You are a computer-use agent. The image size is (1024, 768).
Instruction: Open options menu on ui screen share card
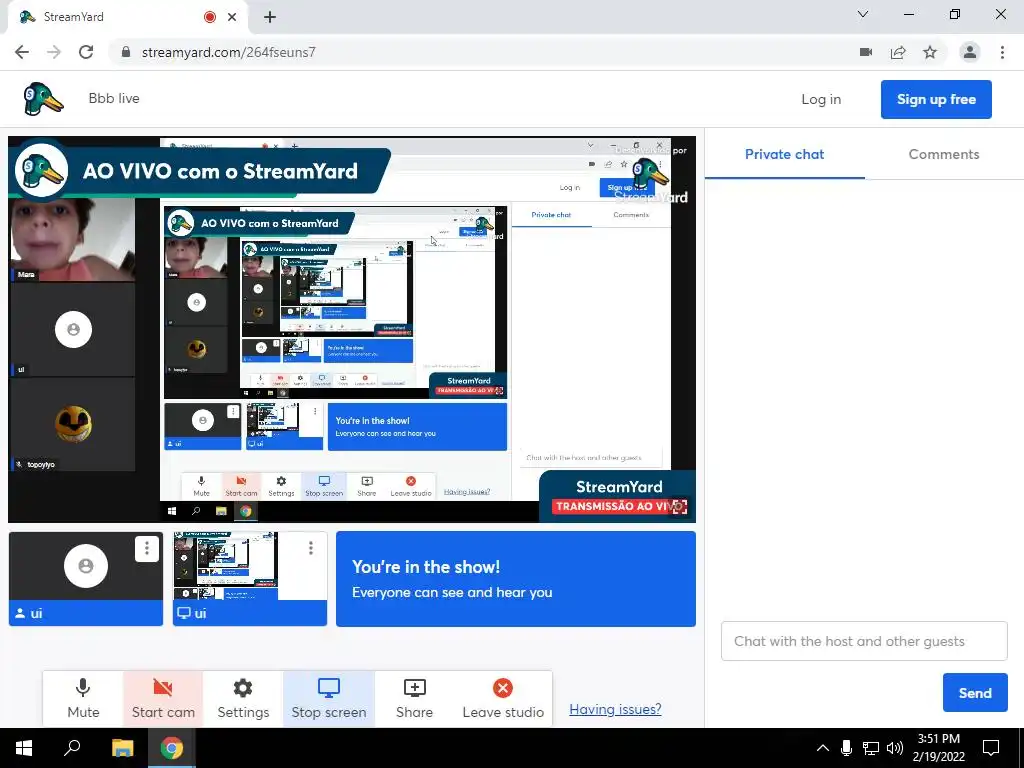pyautogui.click(x=311, y=549)
